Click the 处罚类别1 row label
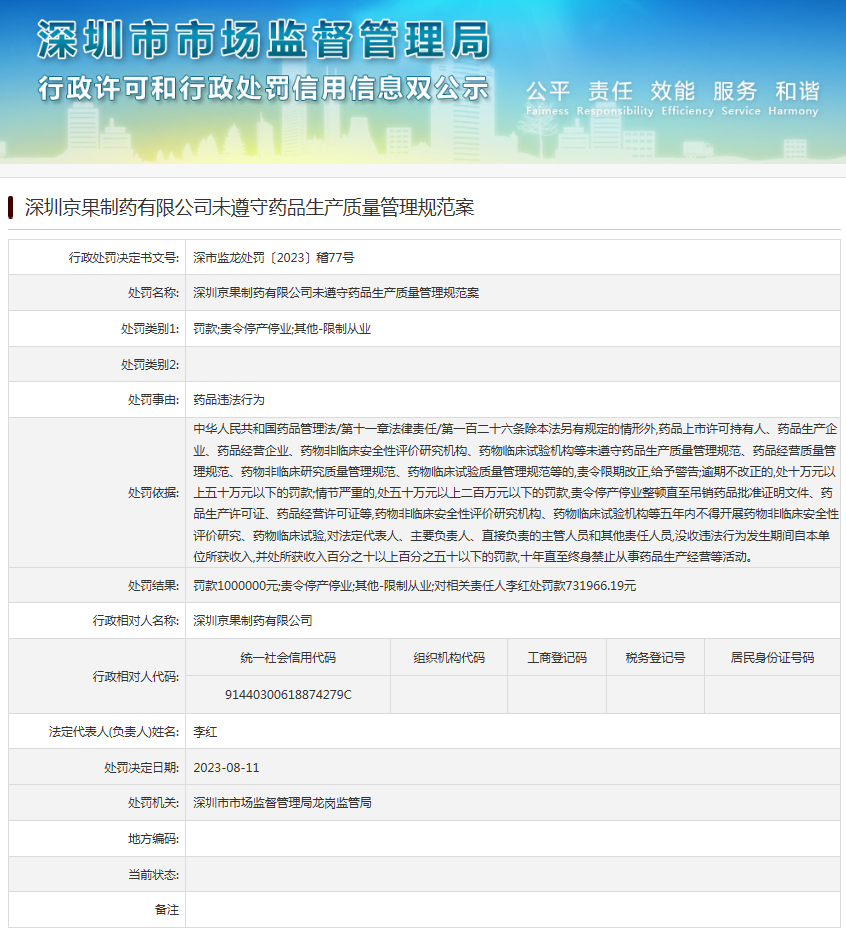Screen dimensions: 846x932 point(150,329)
